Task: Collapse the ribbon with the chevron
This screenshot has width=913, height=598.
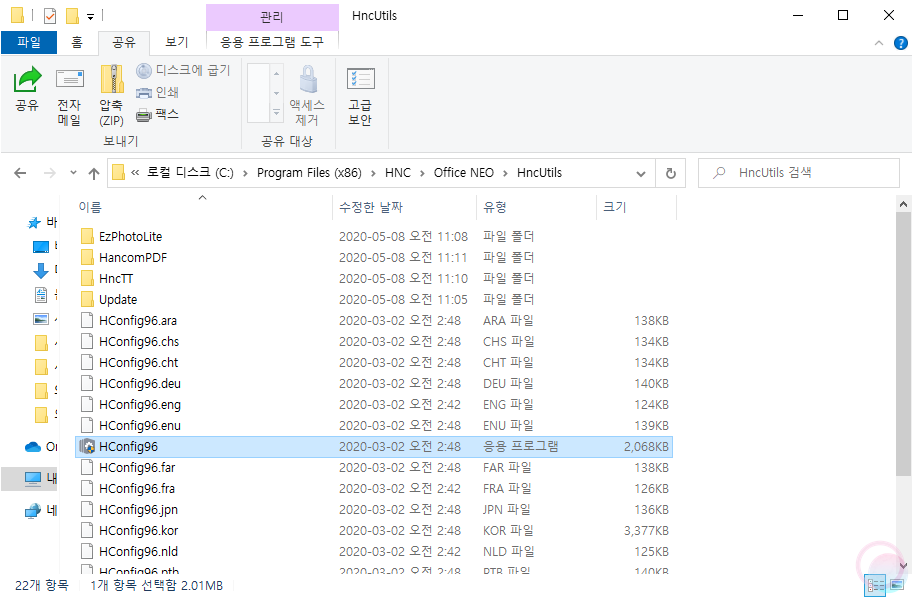Action: pyautogui.click(x=879, y=43)
